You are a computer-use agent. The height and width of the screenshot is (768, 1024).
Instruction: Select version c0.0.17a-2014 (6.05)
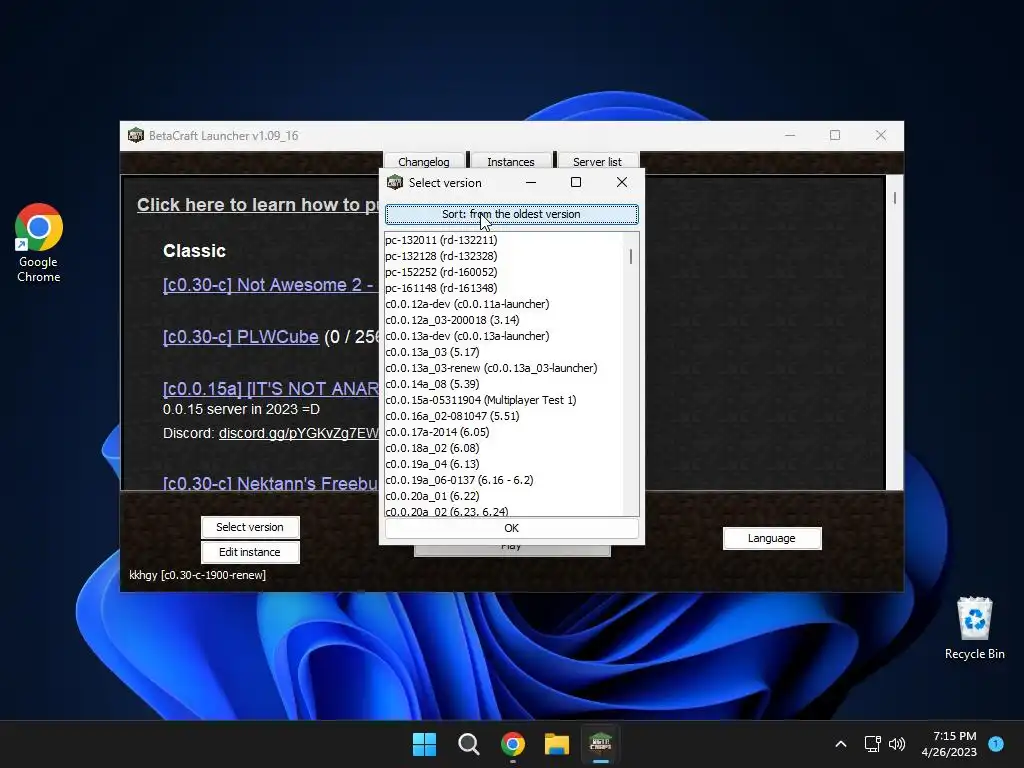pos(504,432)
